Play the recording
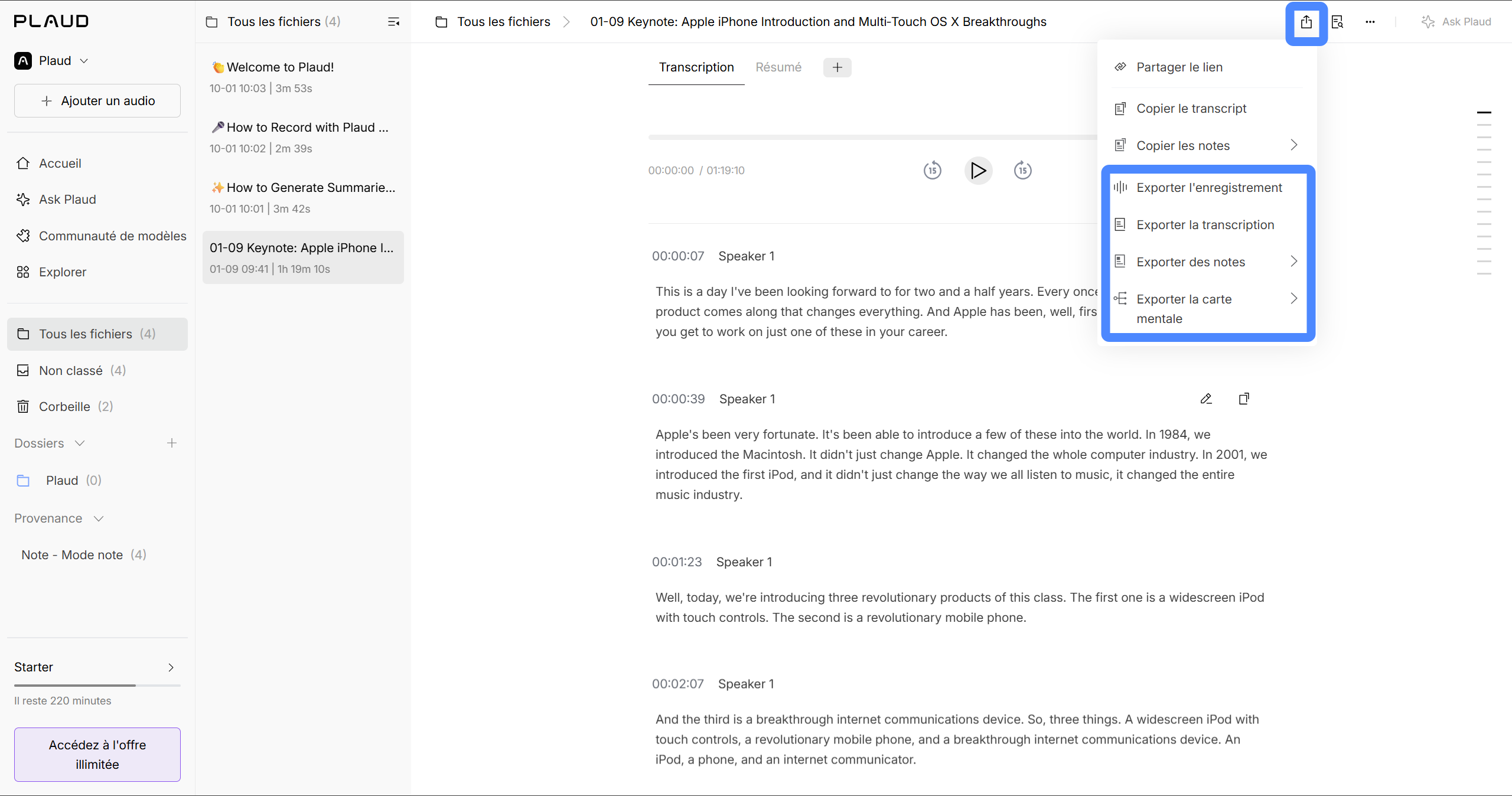 coord(978,171)
